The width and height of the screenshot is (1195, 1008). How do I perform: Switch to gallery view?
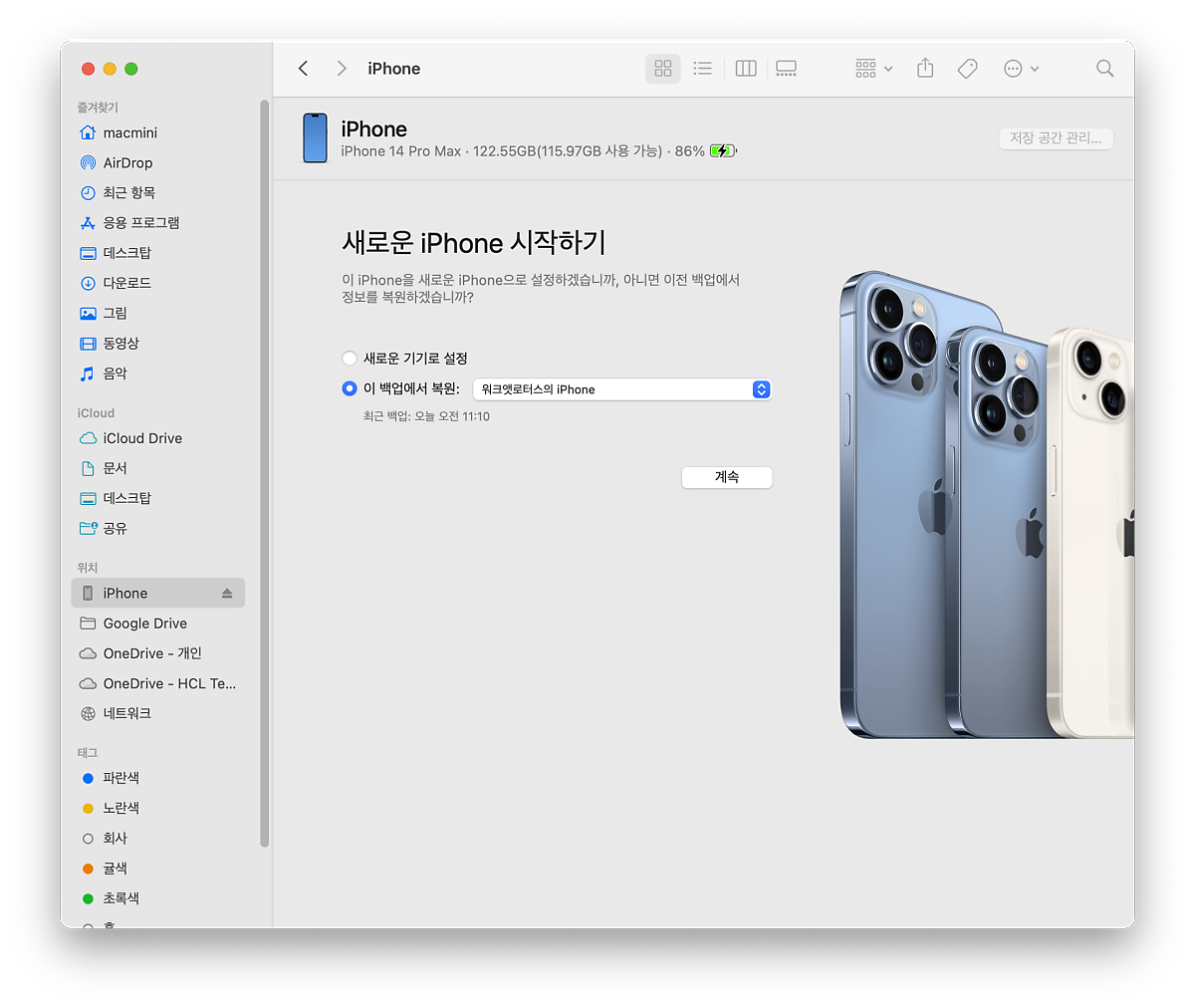point(787,68)
